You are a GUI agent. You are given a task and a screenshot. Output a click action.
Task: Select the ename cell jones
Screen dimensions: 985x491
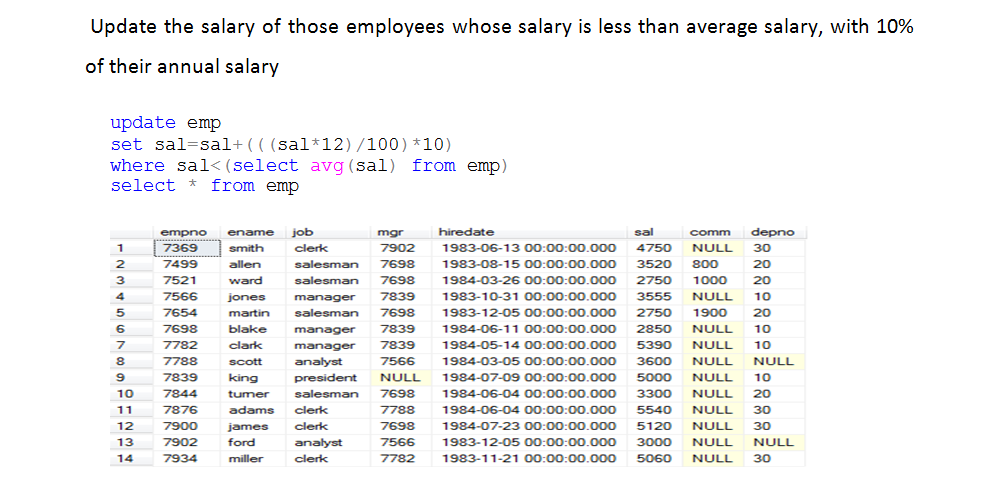[x=252, y=297]
